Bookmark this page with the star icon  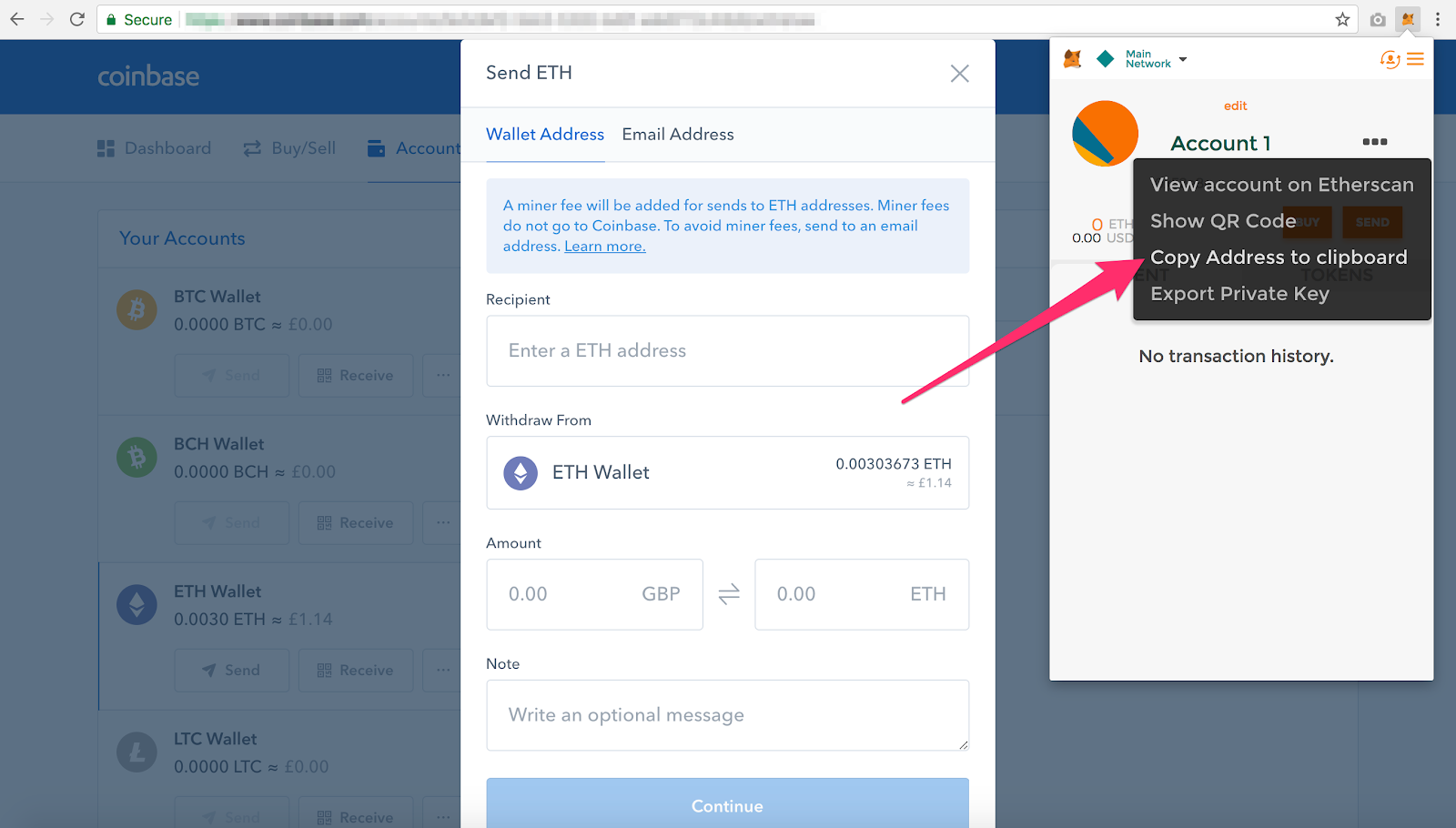[1342, 19]
